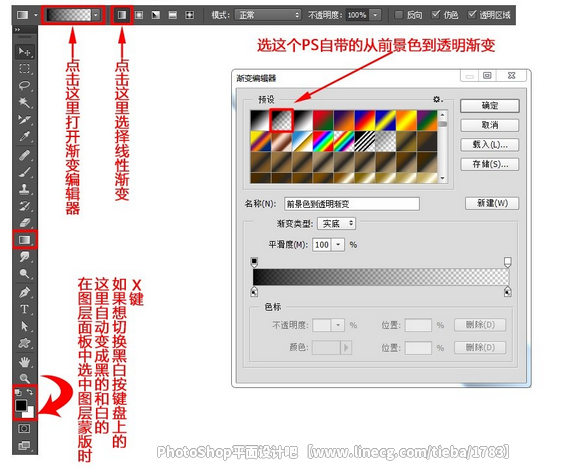Open the 模式 blend mode dropdown
Screen dimensions: 565x471
coord(268,15)
